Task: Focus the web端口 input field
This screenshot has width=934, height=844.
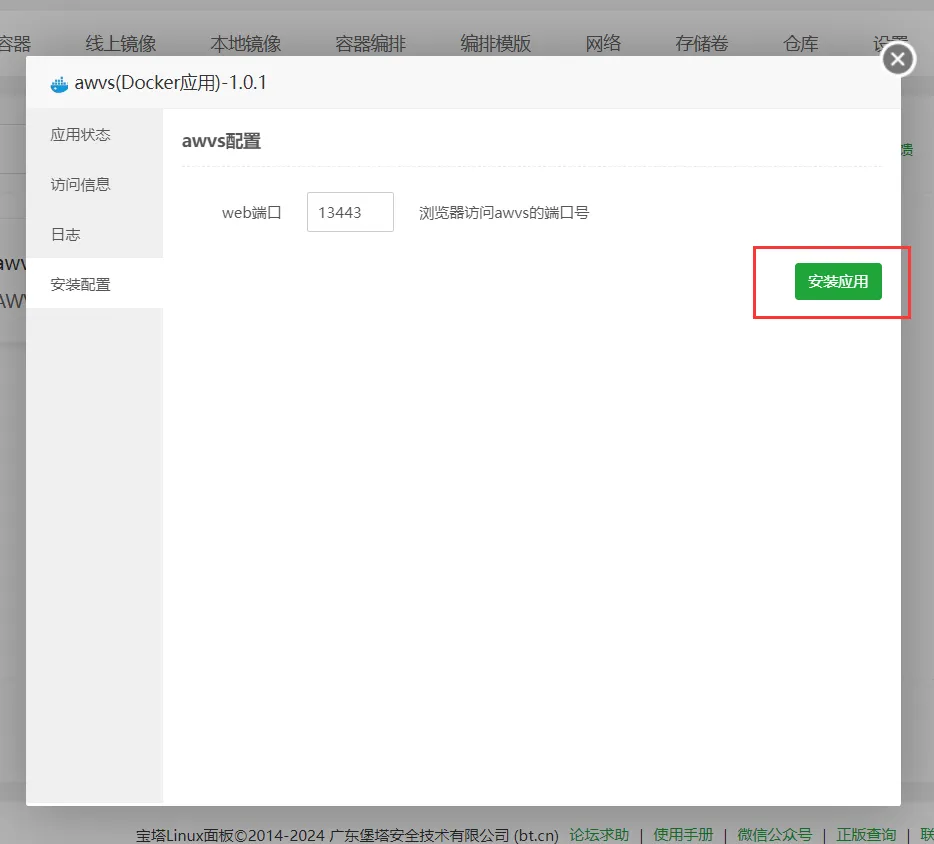Action: (x=350, y=212)
